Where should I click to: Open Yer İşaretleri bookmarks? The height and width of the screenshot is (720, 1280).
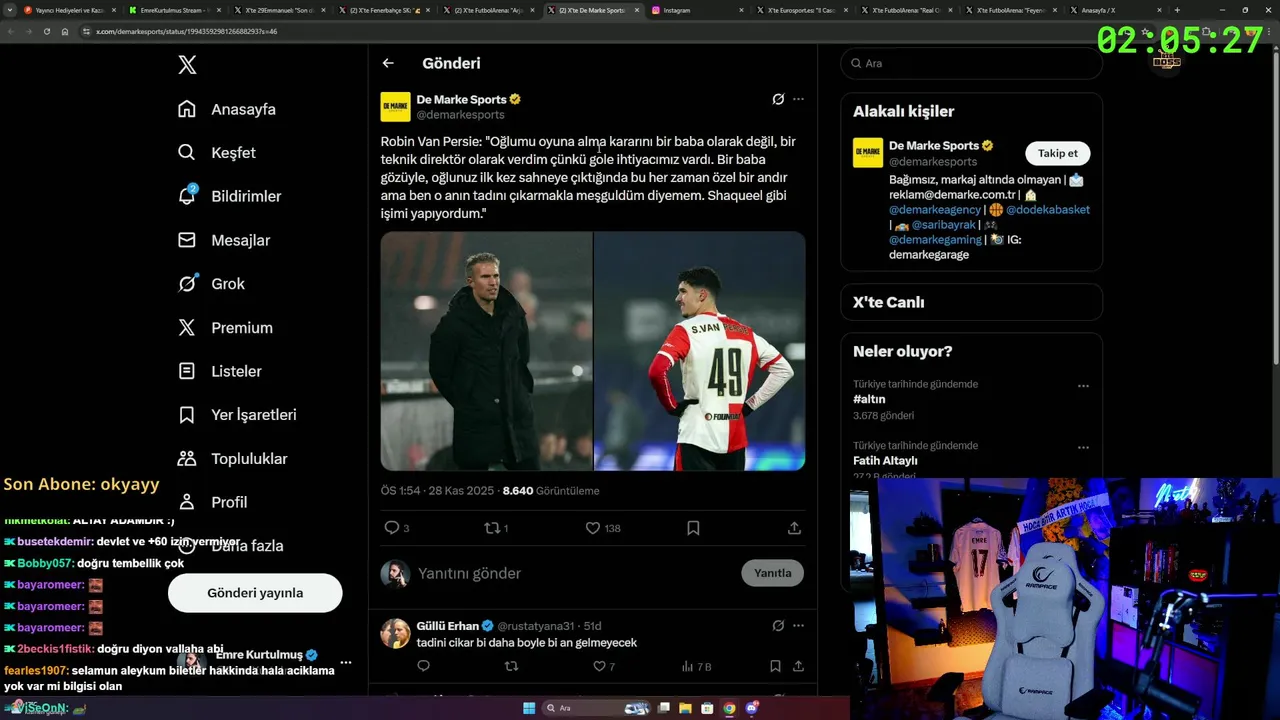click(237, 415)
